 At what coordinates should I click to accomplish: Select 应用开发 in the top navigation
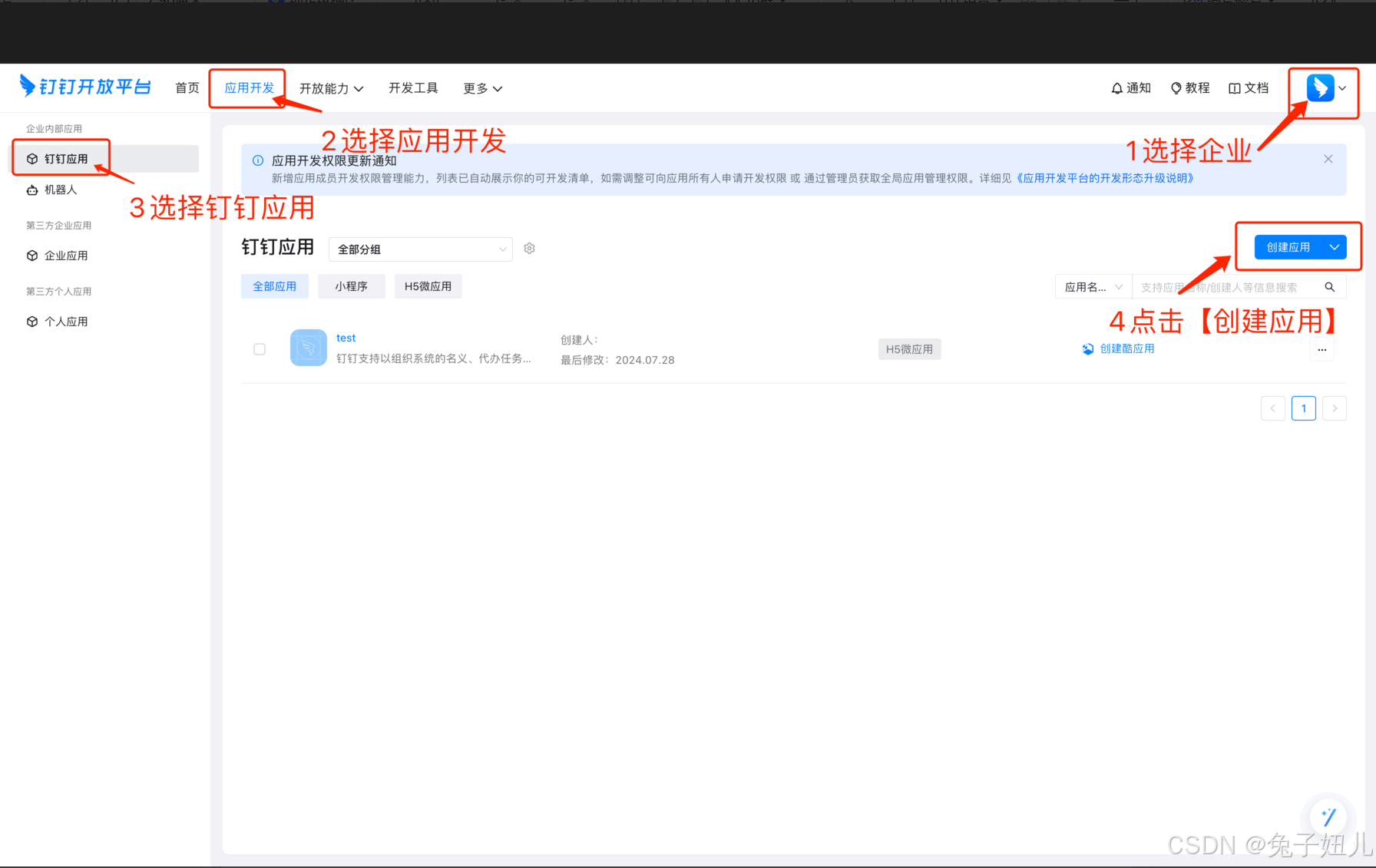point(246,87)
